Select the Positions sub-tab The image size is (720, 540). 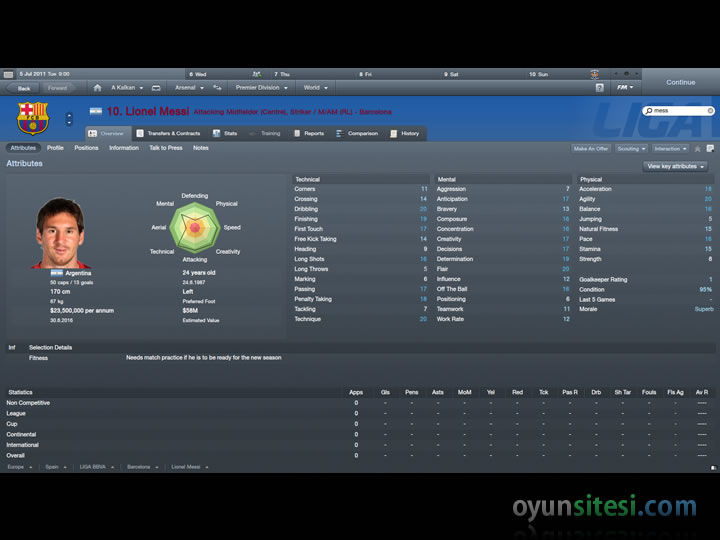86,148
